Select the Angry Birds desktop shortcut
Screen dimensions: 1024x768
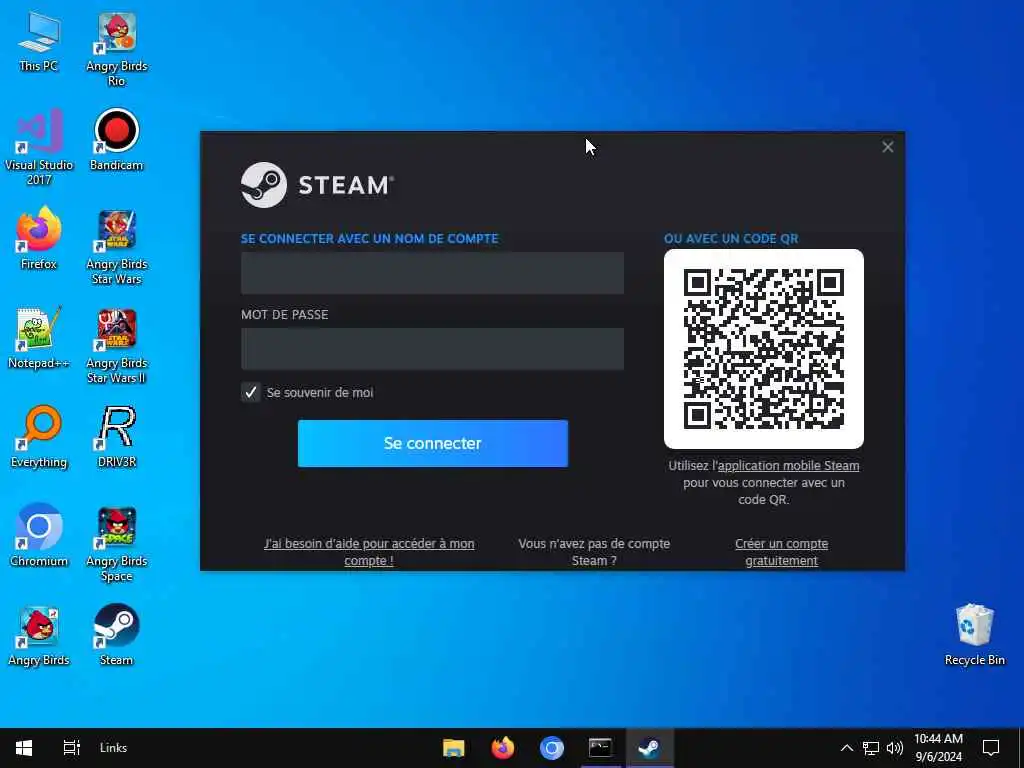point(39,635)
